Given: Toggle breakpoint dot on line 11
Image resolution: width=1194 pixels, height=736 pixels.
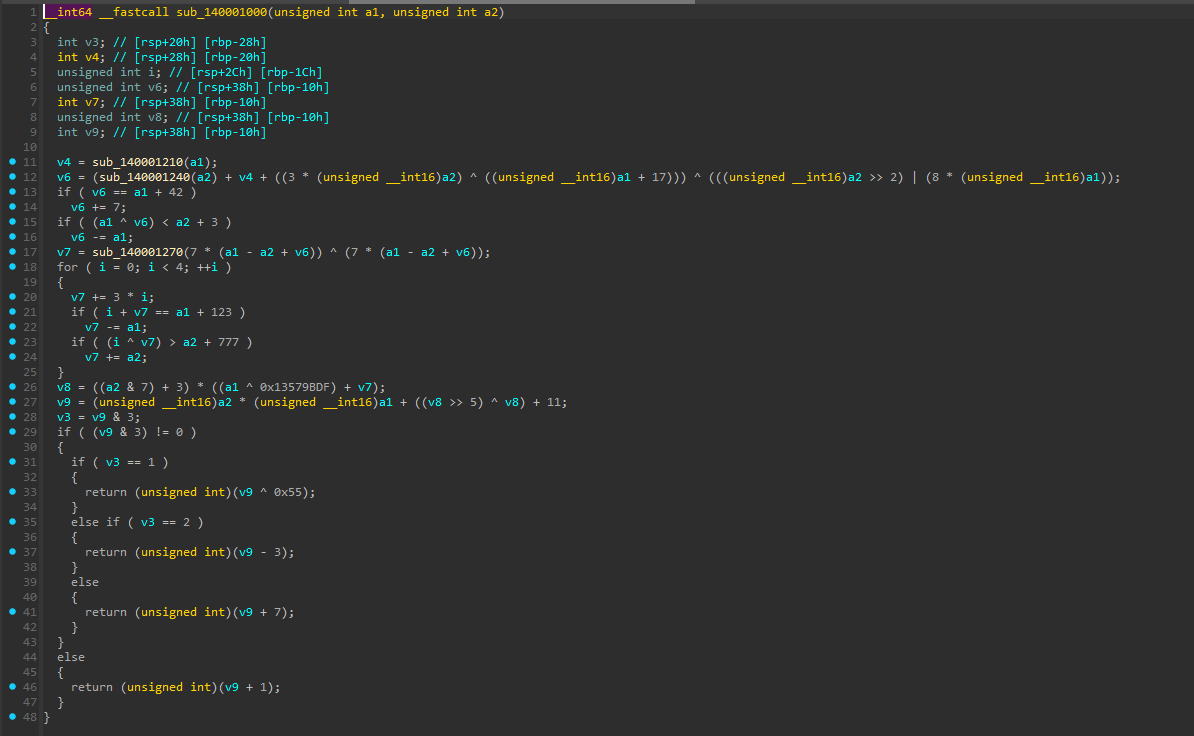Looking at the screenshot, I should coord(12,162).
